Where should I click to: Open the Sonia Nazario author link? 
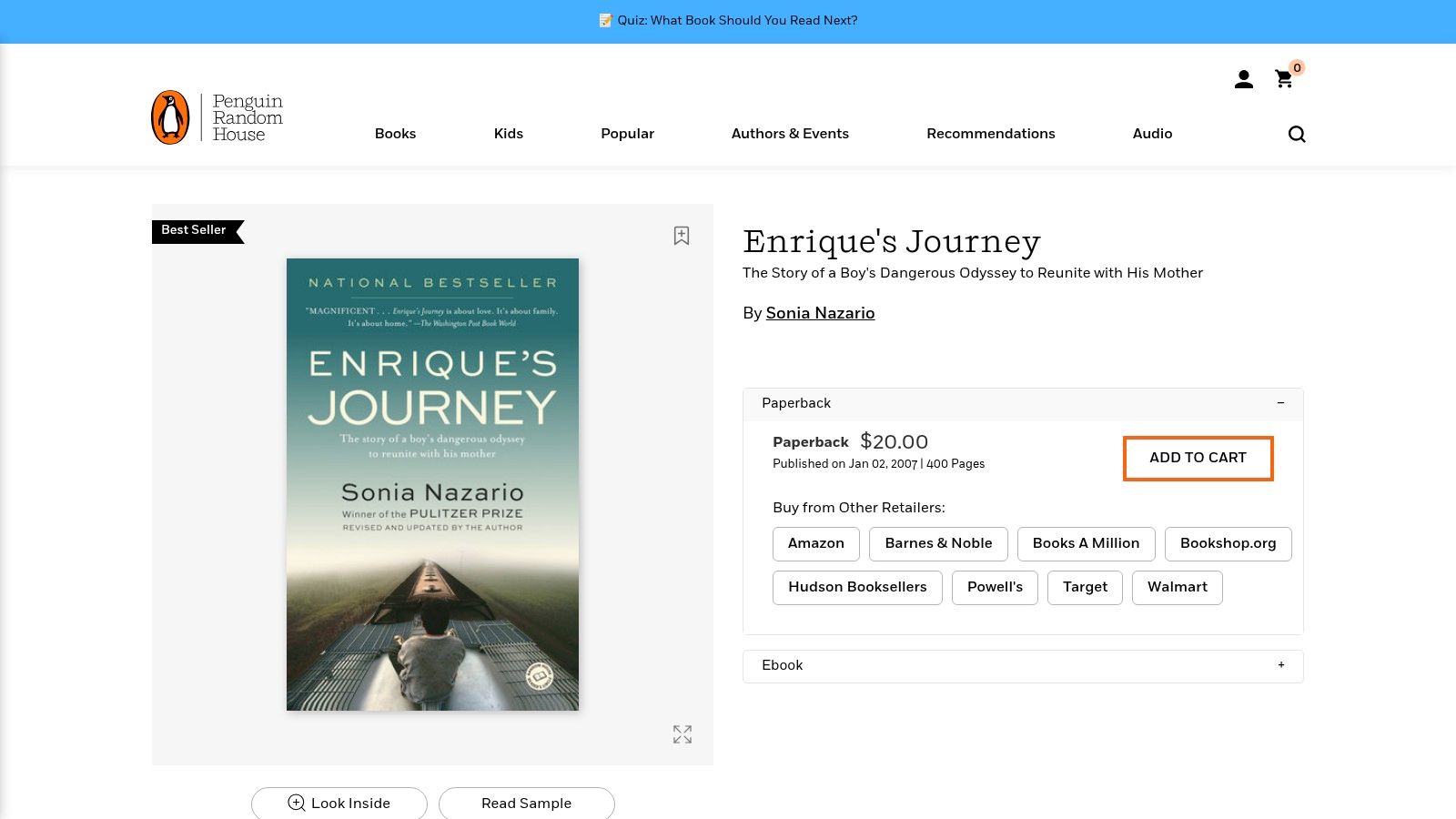[820, 313]
